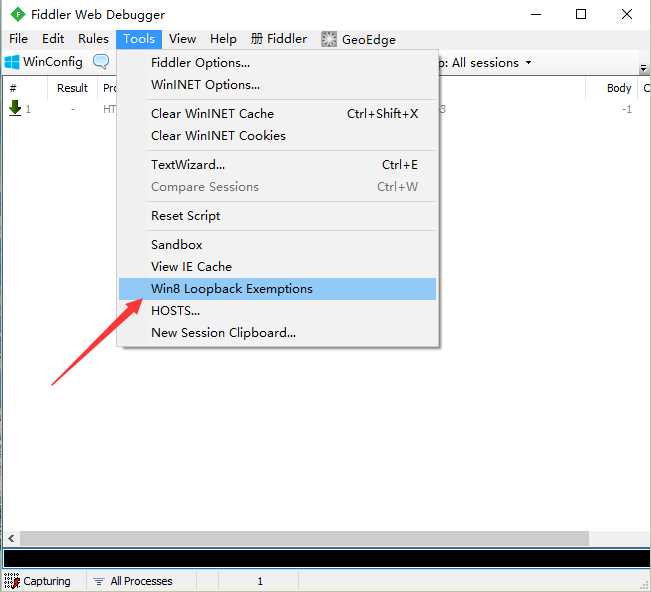Click the comment speech bubble toolbar icon
Image resolution: width=651 pixels, height=592 pixels.
pyautogui.click(x=101, y=62)
